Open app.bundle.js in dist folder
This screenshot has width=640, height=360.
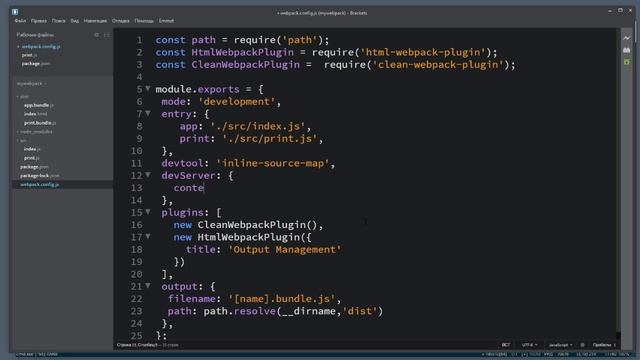click(x=39, y=105)
